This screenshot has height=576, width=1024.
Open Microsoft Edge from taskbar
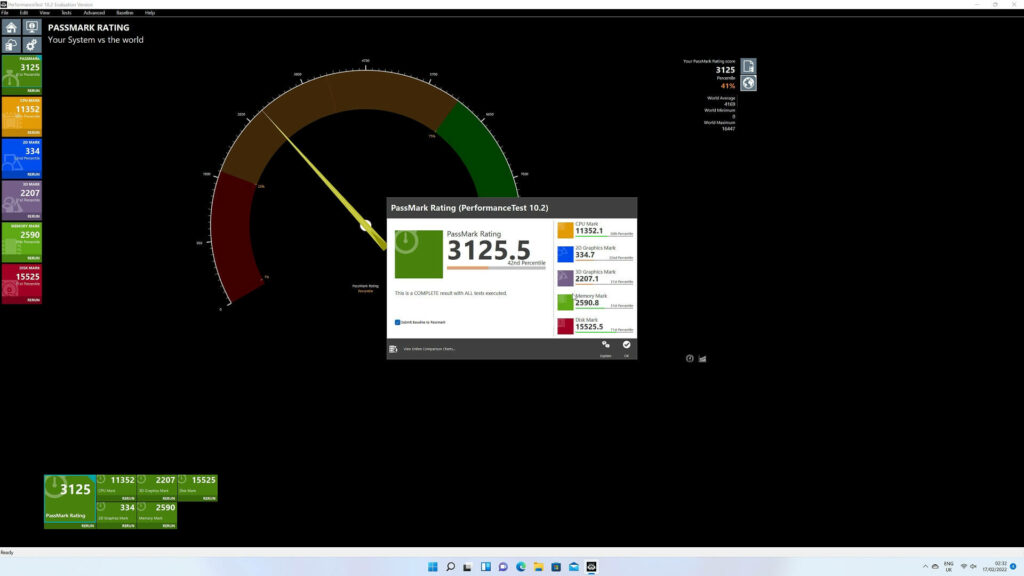point(520,567)
